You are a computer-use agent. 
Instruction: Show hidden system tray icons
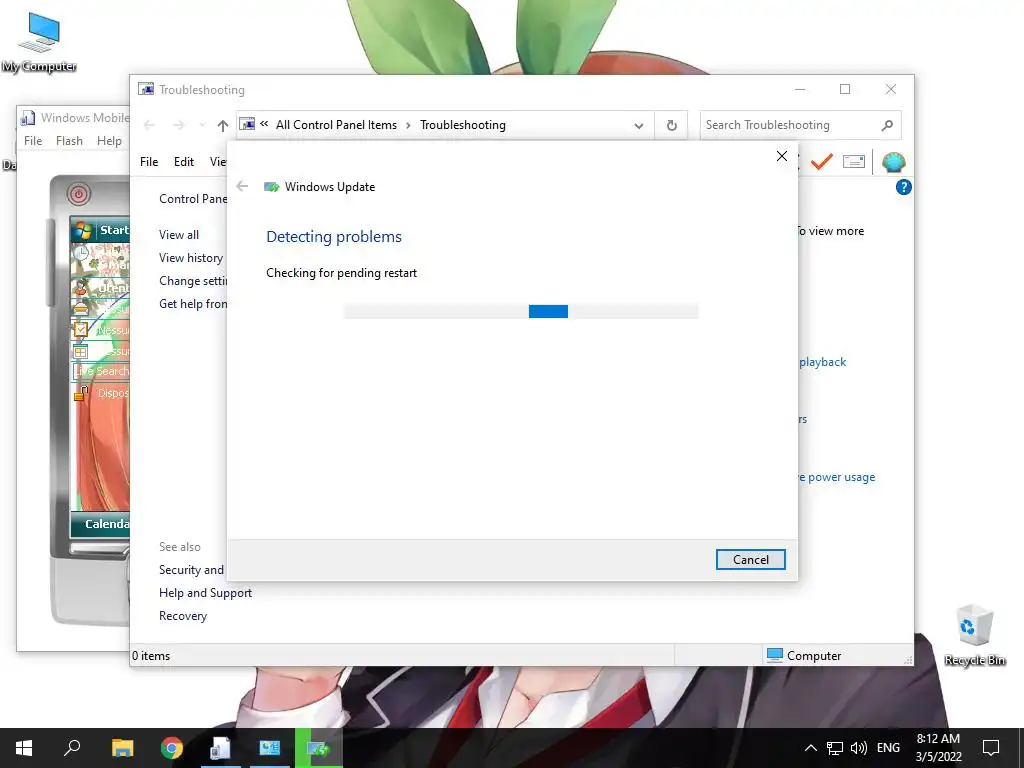(810, 748)
